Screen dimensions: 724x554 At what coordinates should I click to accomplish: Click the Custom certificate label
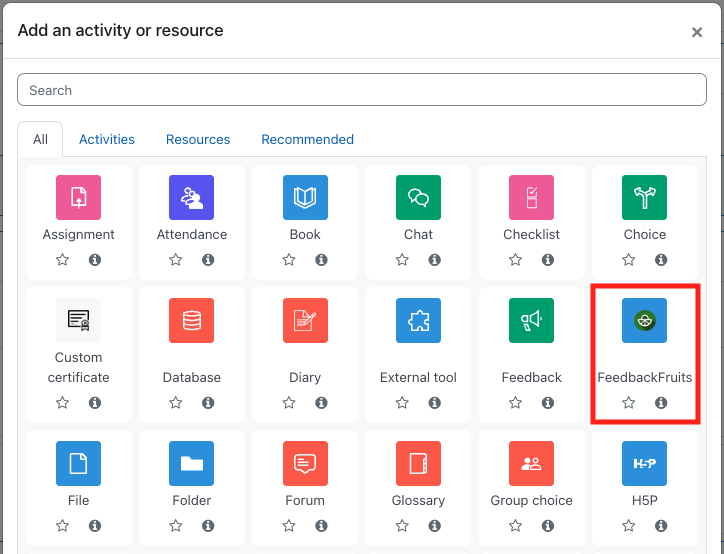pyautogui.click(x=78, y=367)
